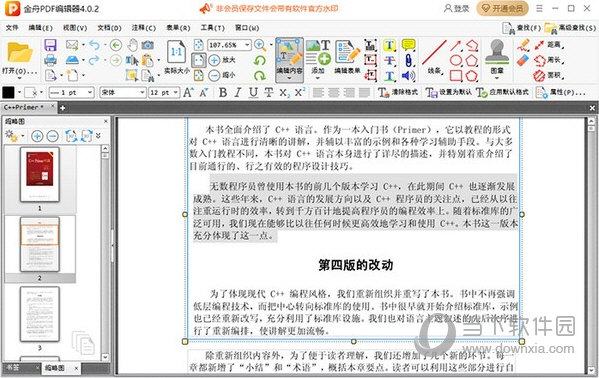Click the 设置为默认 set as default button

[x=449, y=92]
